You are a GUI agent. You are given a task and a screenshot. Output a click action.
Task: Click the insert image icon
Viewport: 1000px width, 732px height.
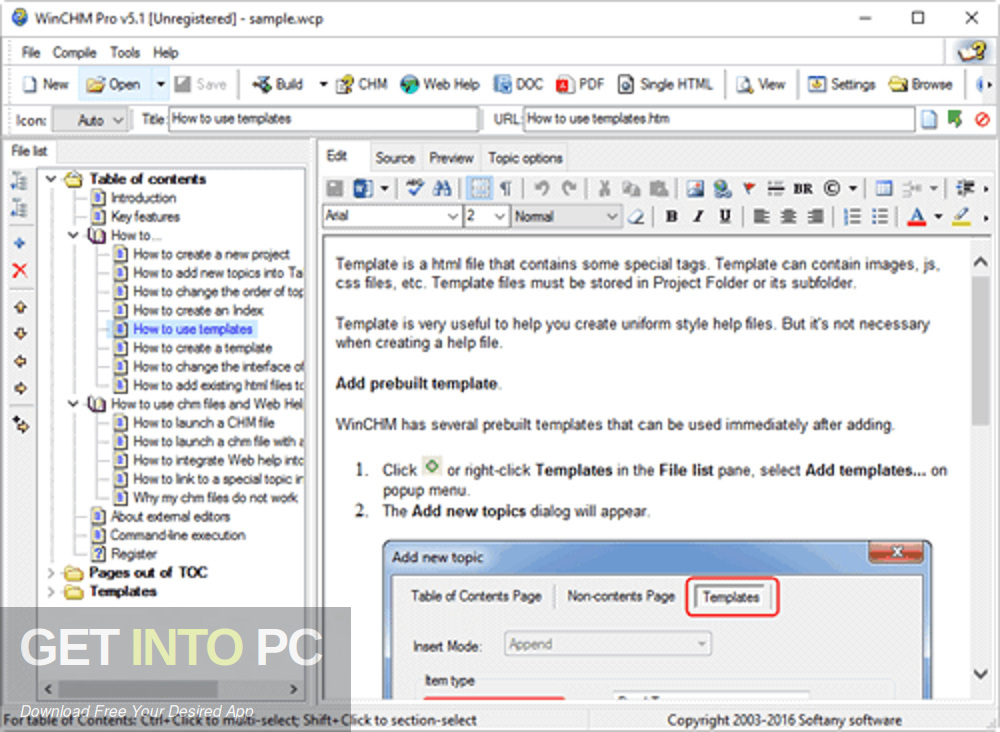click(695, 188)
